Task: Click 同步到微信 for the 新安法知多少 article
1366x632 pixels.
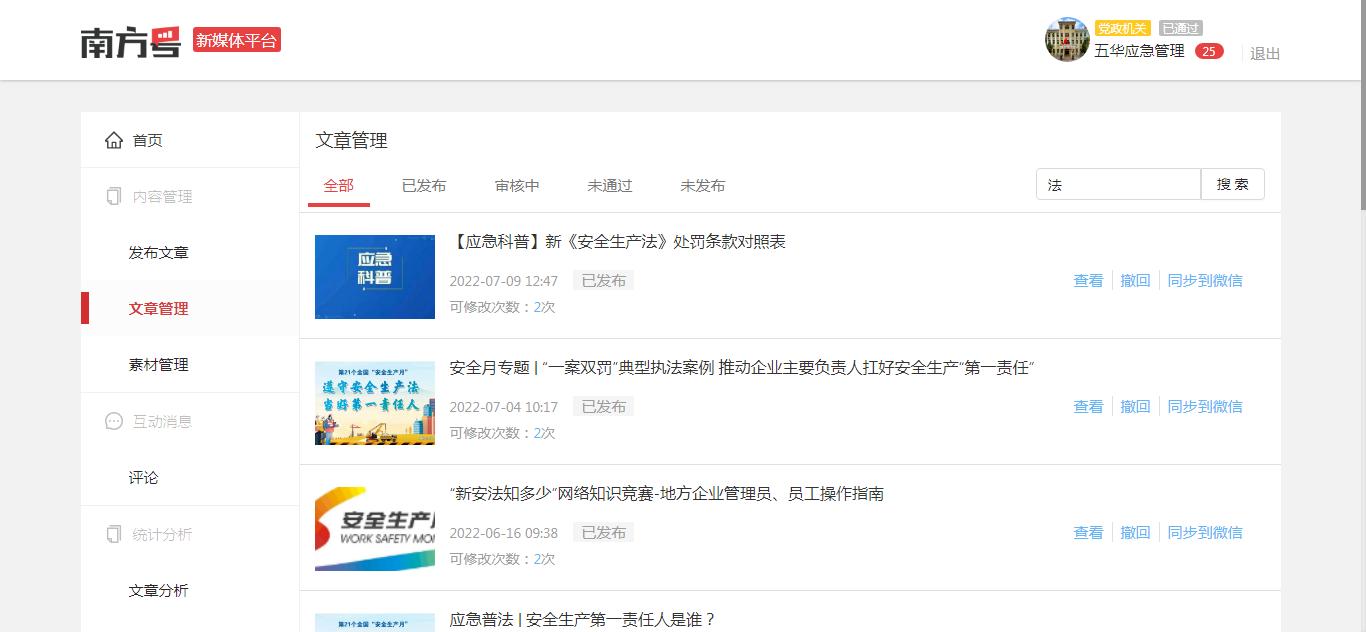Action: point(1205,533)
